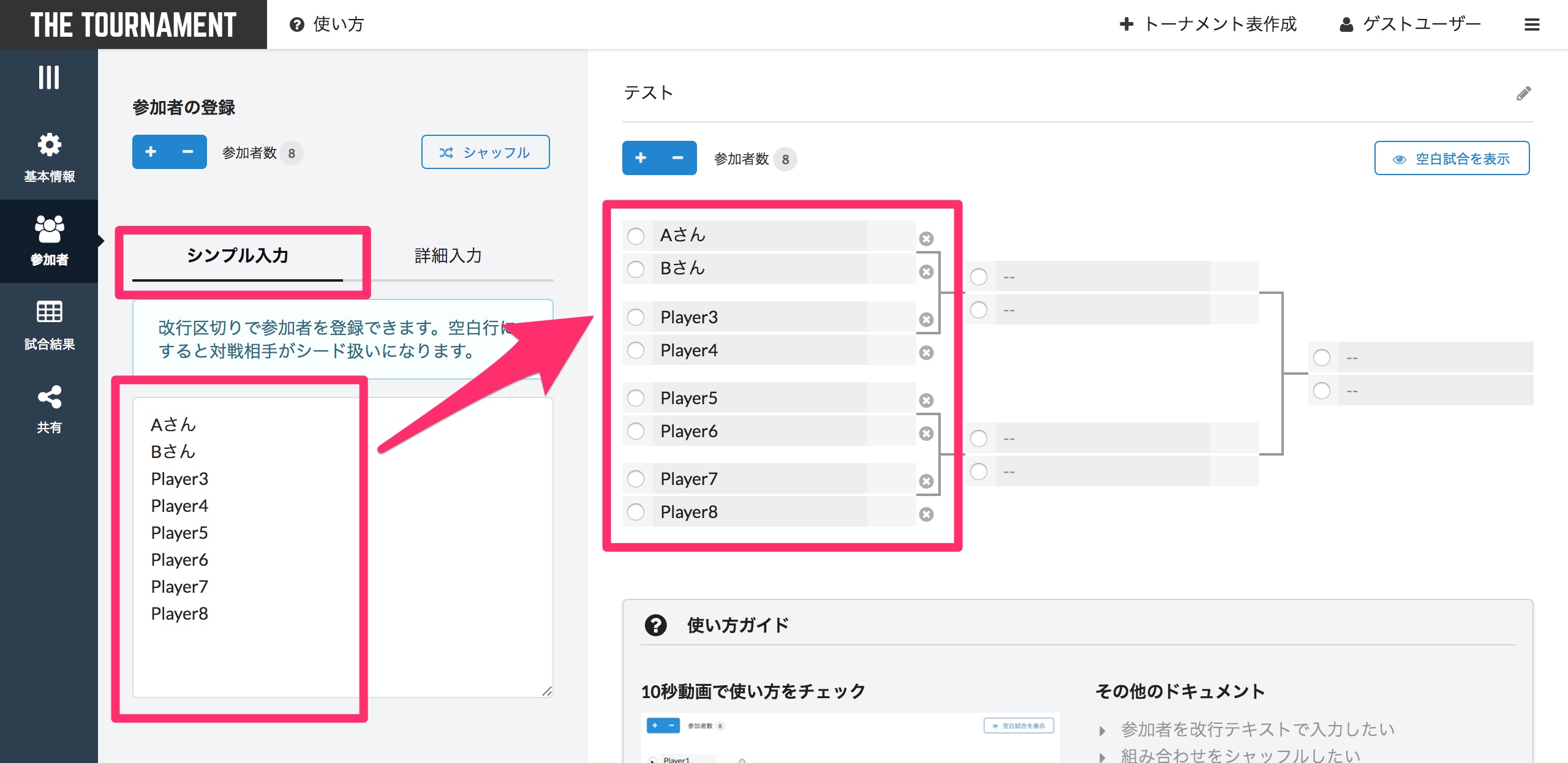Open the 基本情報 settings gear icon
The height and width of the screenshot is (763, 1568).
click(49, 146)
